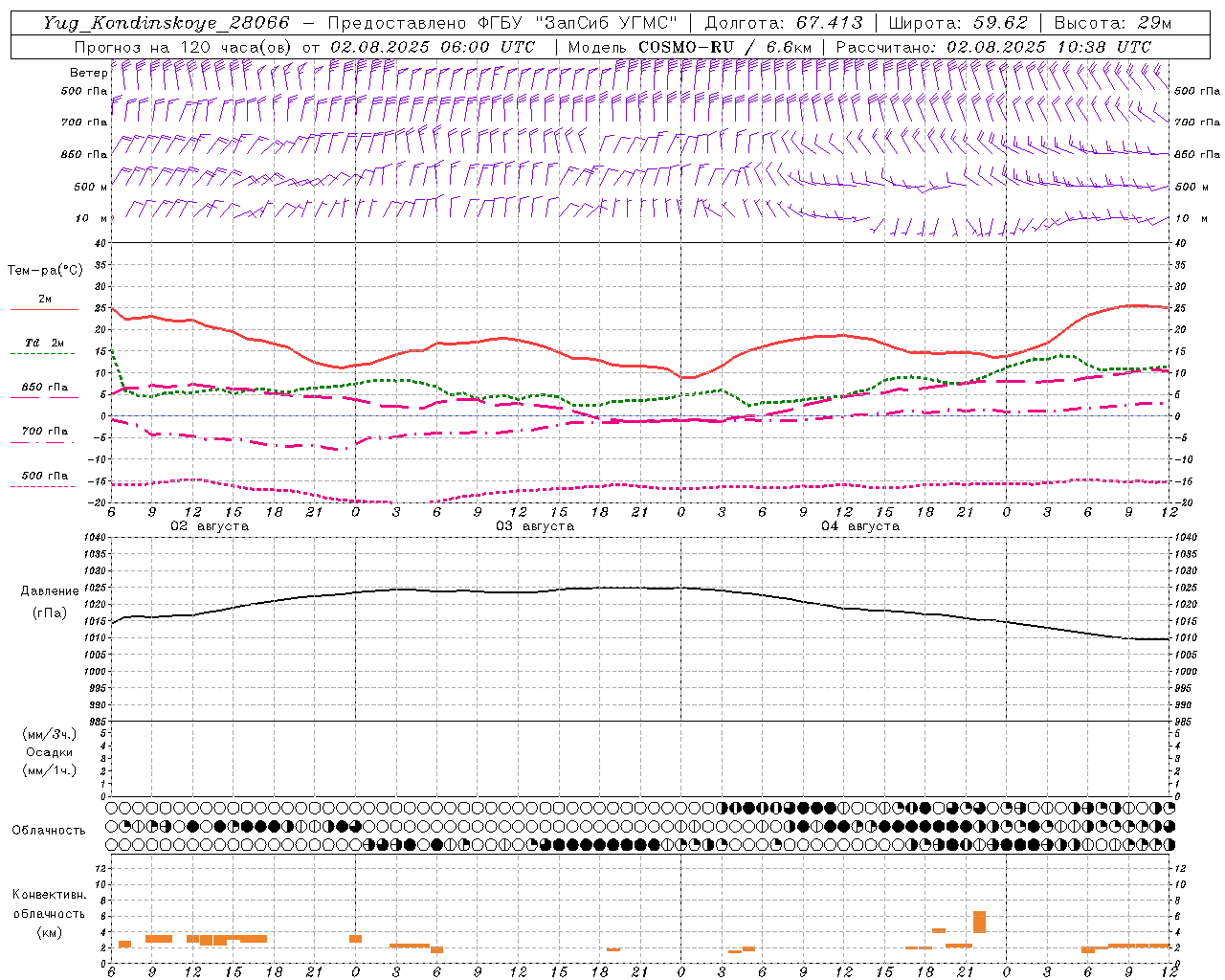Click the (км) unit label
Image resolution: width=1225 pixels, height=980 pixels.
point(50,932)
